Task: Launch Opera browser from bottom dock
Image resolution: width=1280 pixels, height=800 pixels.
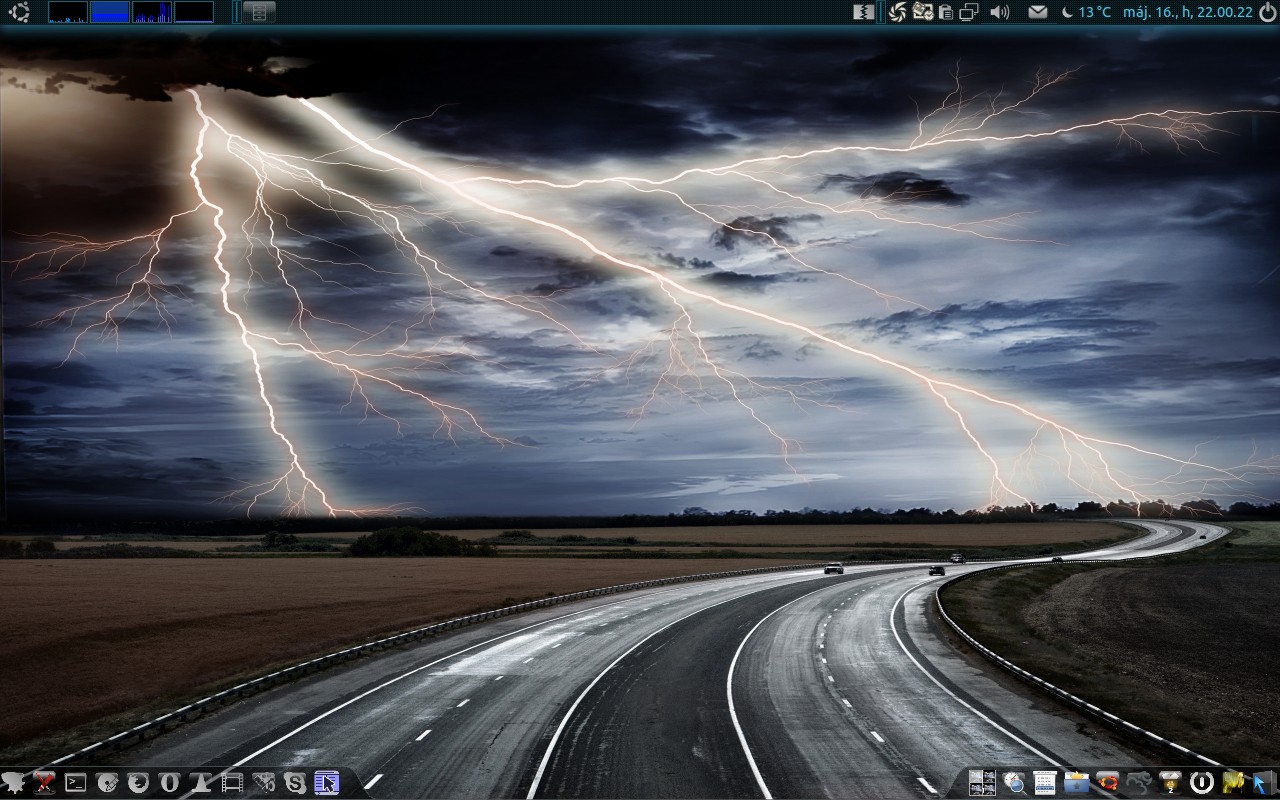Action: click(169, 783)
